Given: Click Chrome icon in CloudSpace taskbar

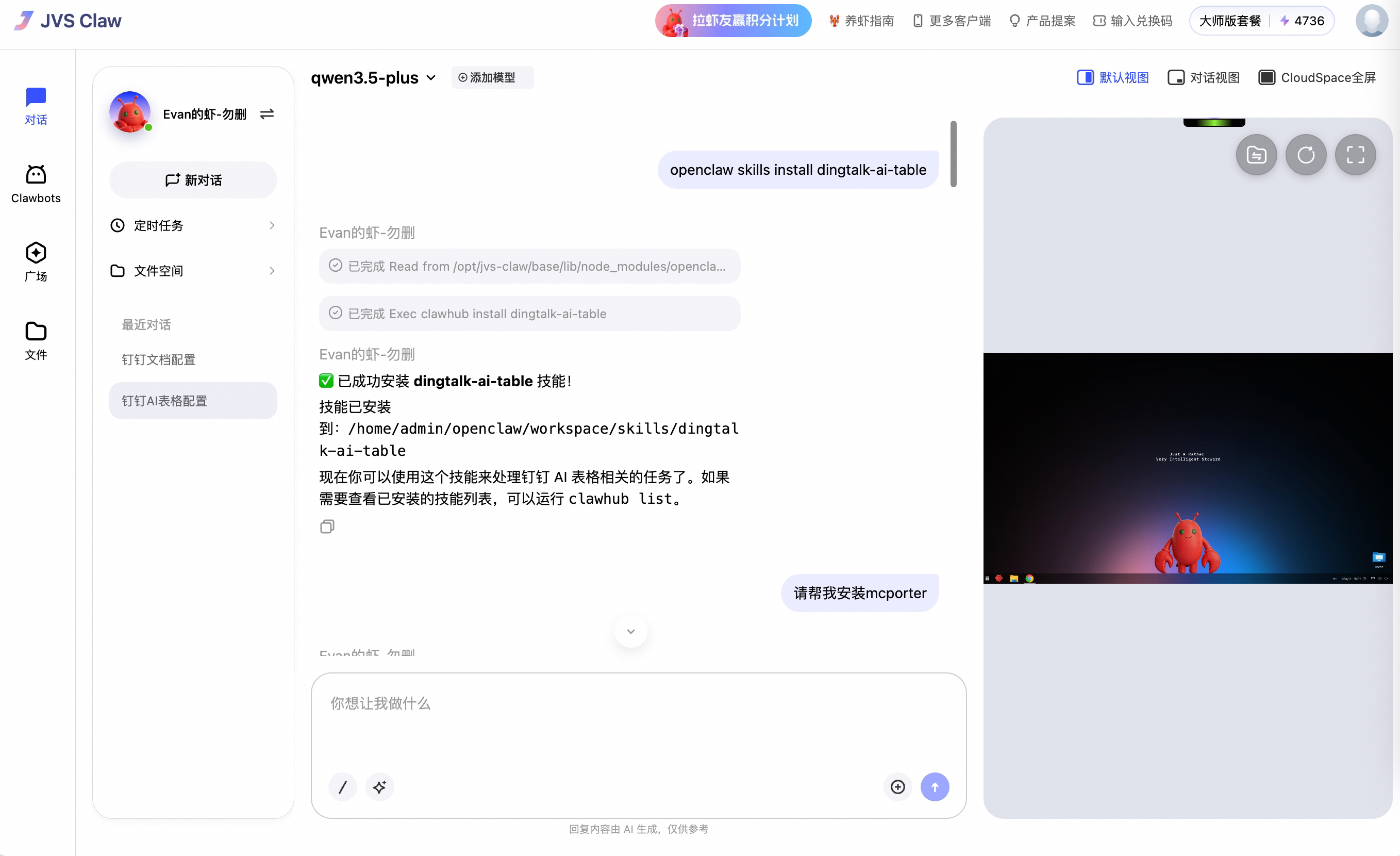Looking at the screenshot, I should [x=1029, y=579].
